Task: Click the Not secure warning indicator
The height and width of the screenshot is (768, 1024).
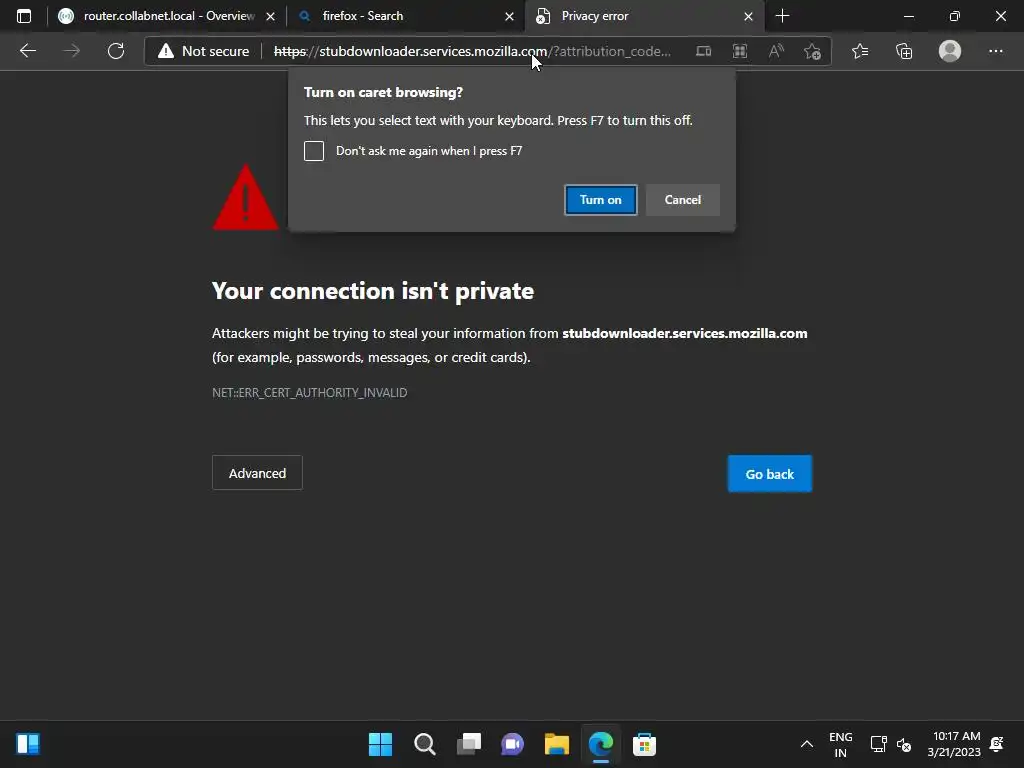Action: 204,51
